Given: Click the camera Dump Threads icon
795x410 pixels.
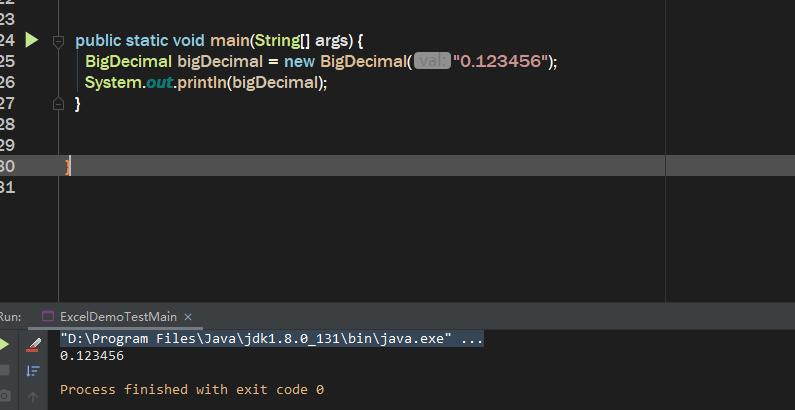Looking at the screenshot, I should pos(4,396).
